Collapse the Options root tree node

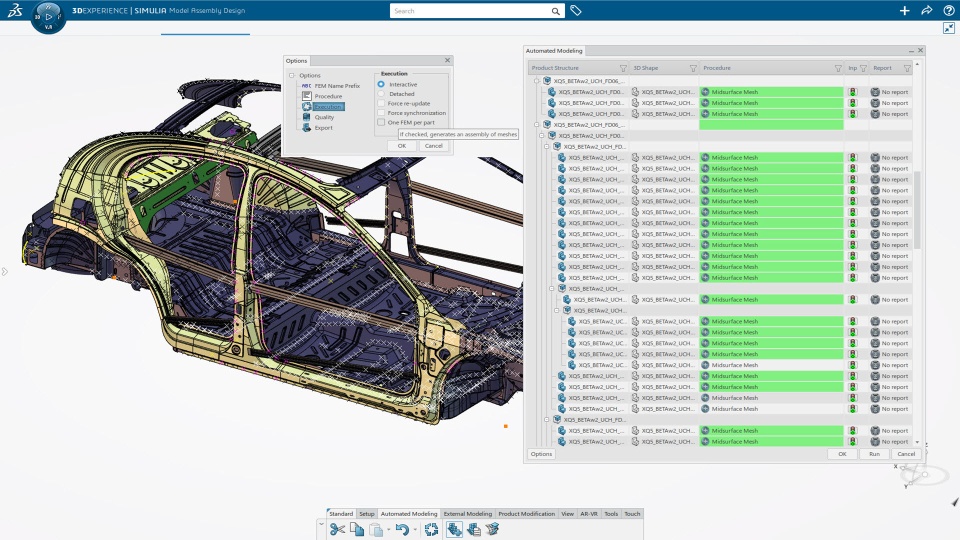point(292,75)
